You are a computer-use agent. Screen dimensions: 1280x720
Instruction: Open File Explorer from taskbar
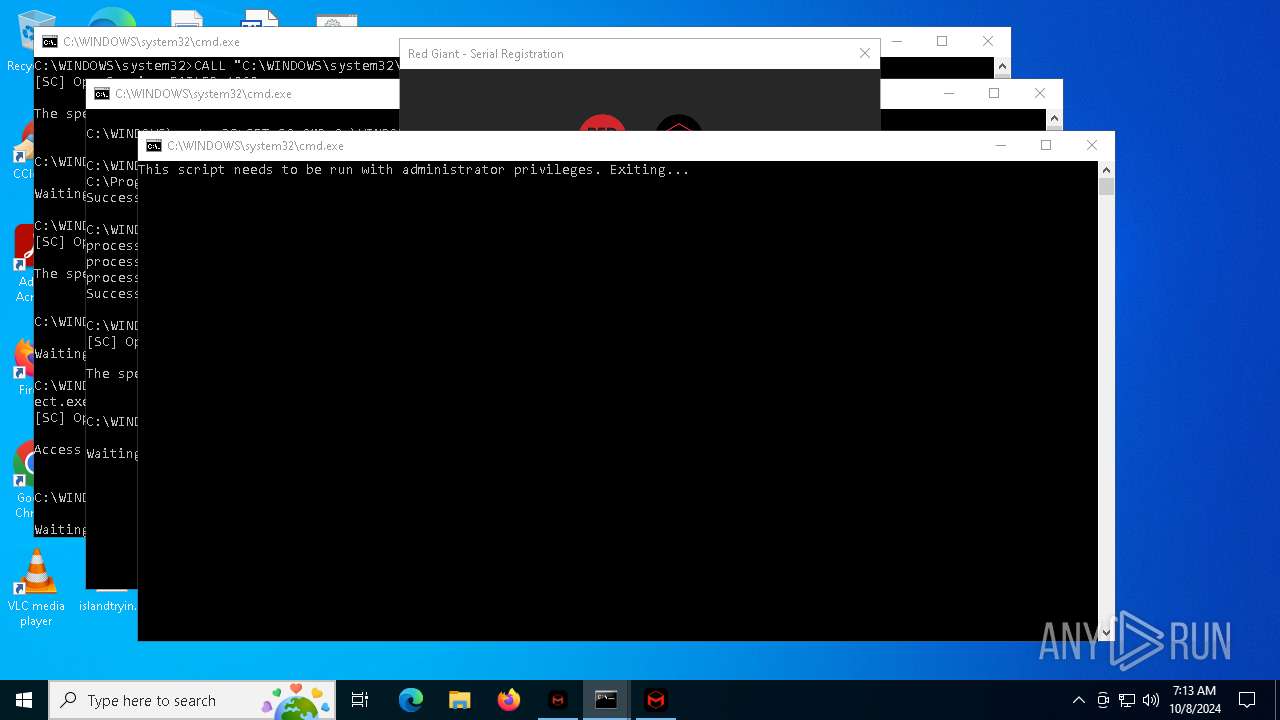click(x=459, y=700)
